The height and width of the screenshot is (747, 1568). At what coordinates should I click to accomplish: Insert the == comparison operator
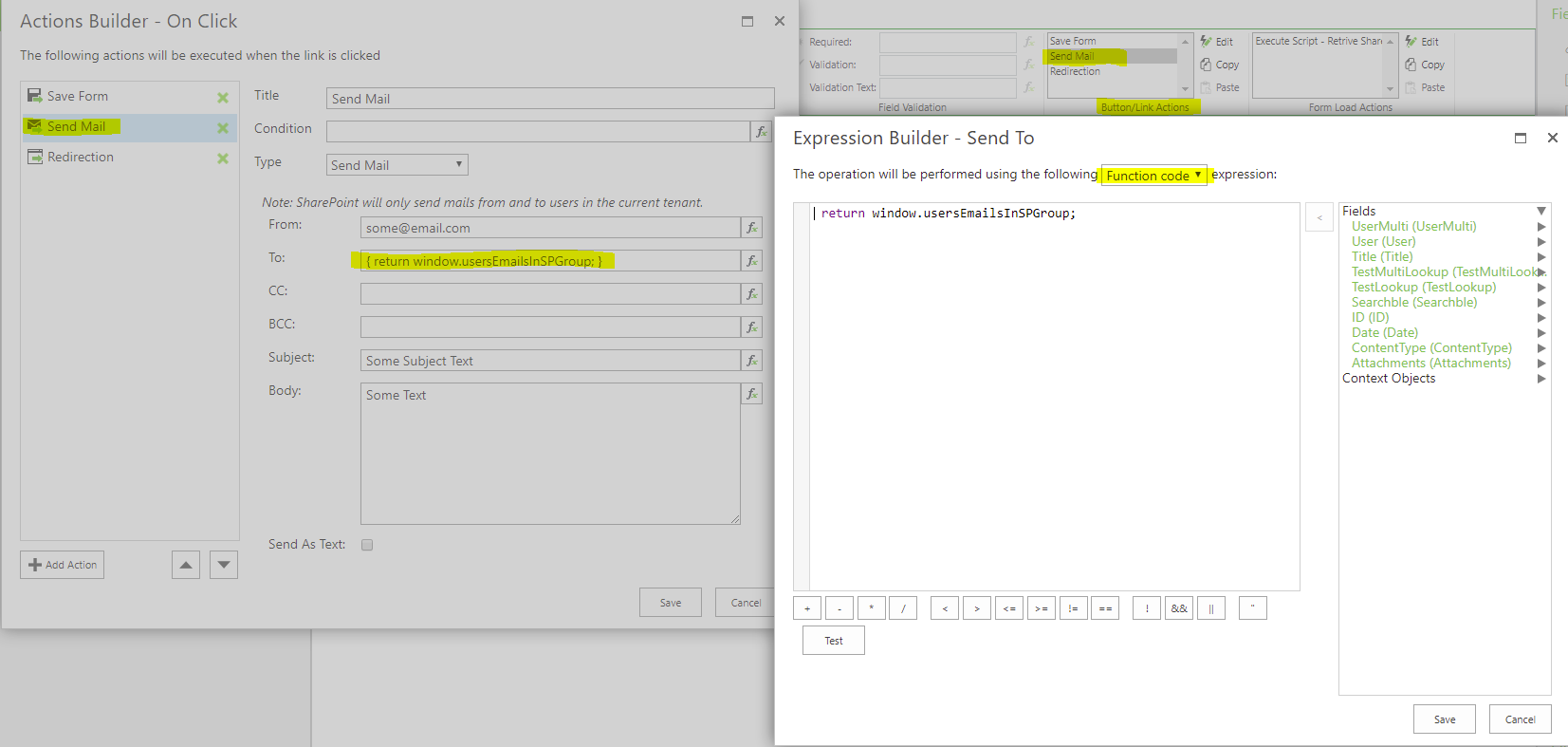coord(1105,608)
